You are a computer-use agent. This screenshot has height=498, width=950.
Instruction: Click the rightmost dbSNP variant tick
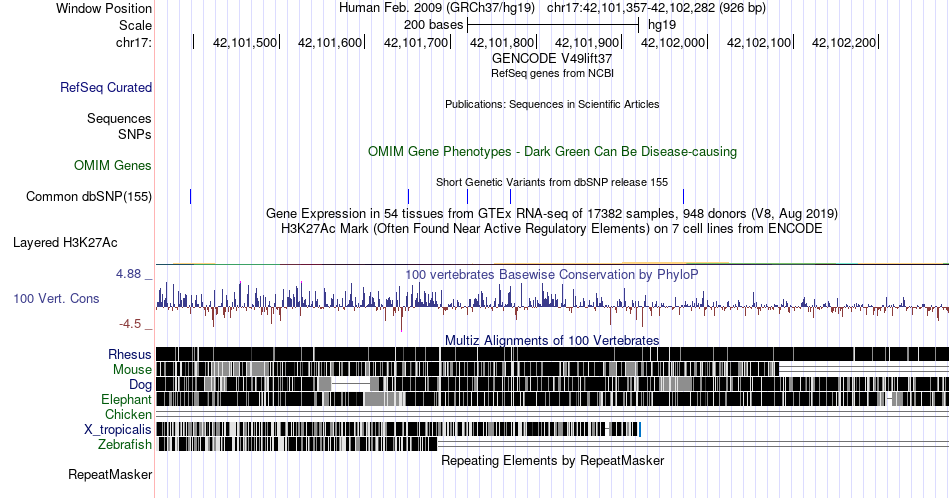(683, 196)
